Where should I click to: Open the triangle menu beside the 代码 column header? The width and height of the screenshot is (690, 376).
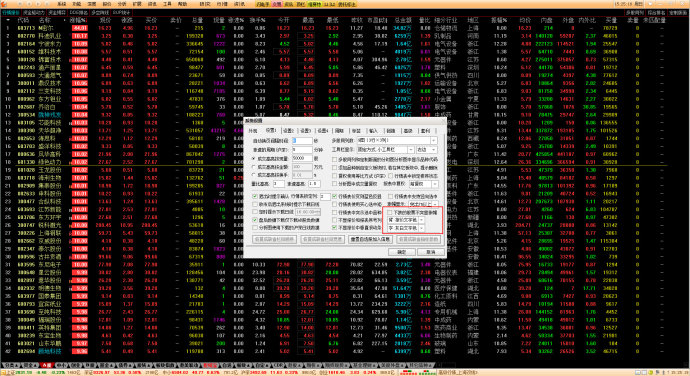8,20
